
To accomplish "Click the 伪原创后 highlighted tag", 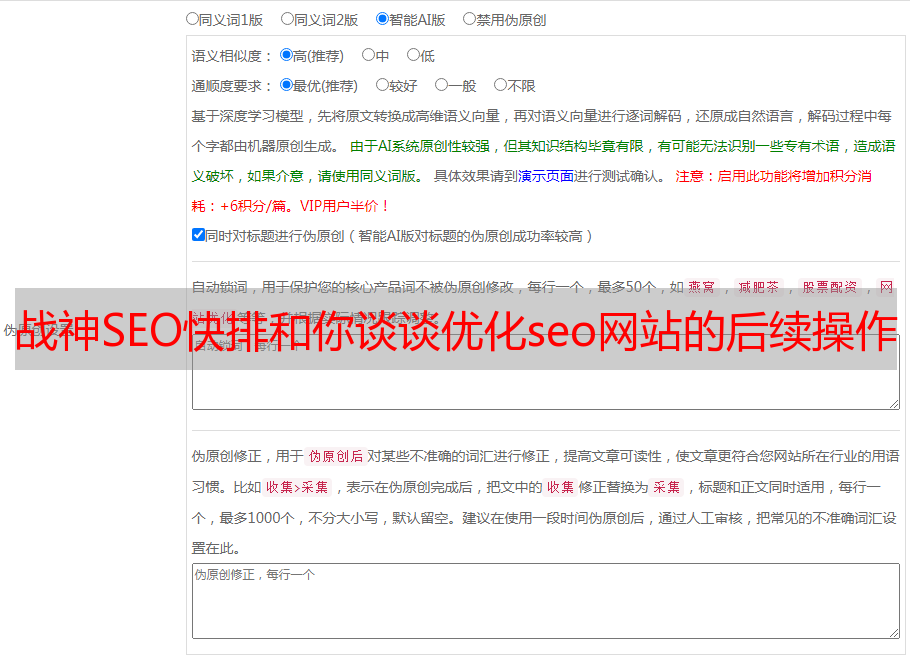I will (x=336, y=456).
